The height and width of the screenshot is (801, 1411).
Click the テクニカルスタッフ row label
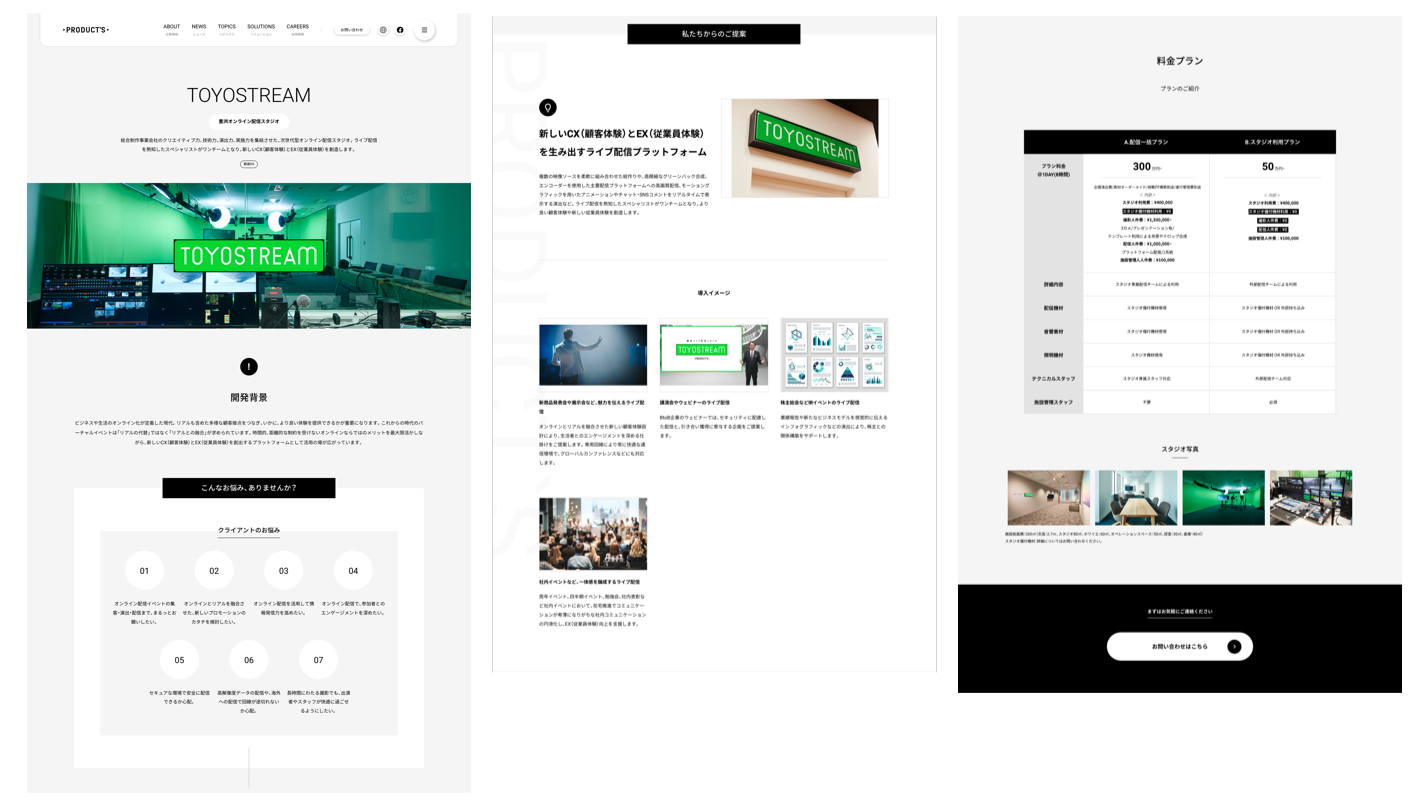tap(1053, 378)
